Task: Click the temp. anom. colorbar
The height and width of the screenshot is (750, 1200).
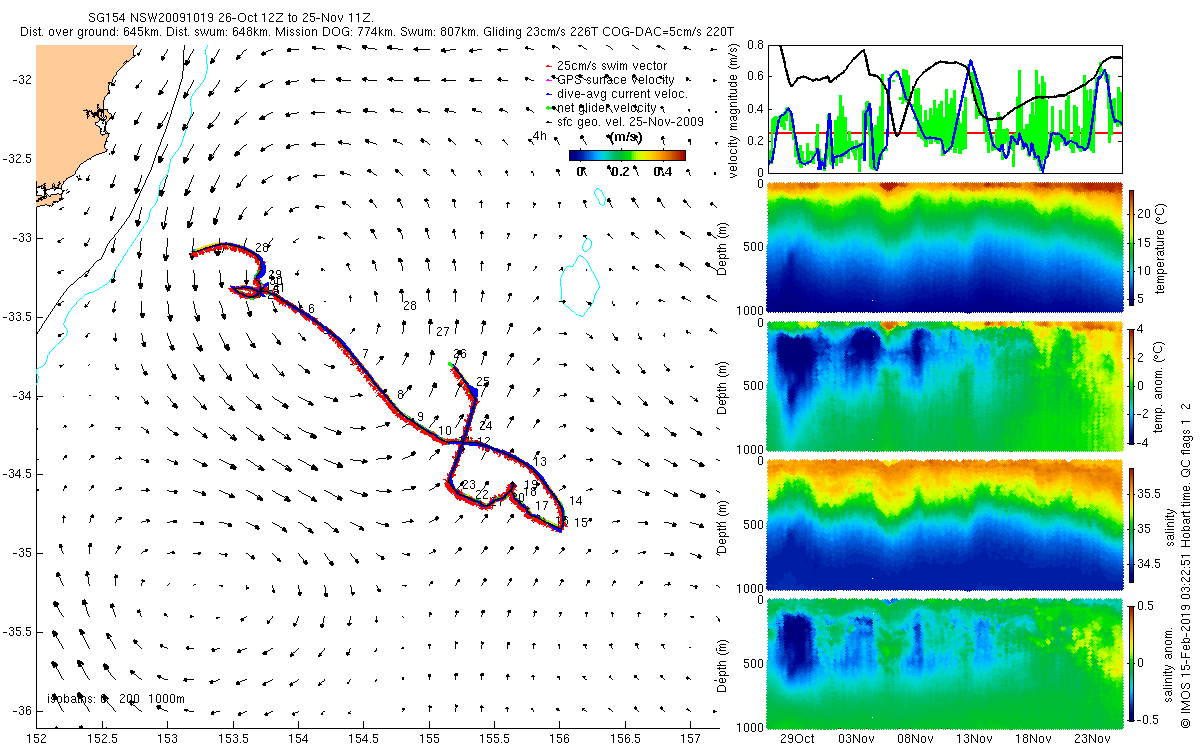Action: [1134, 384]
